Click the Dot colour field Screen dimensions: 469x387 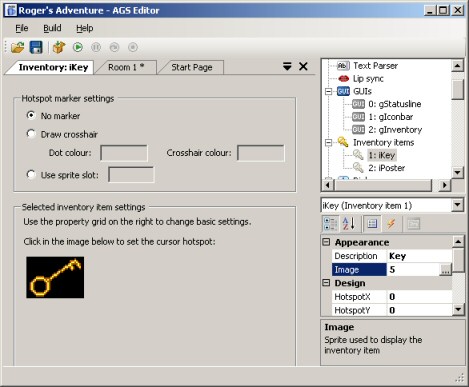[124, 153]
